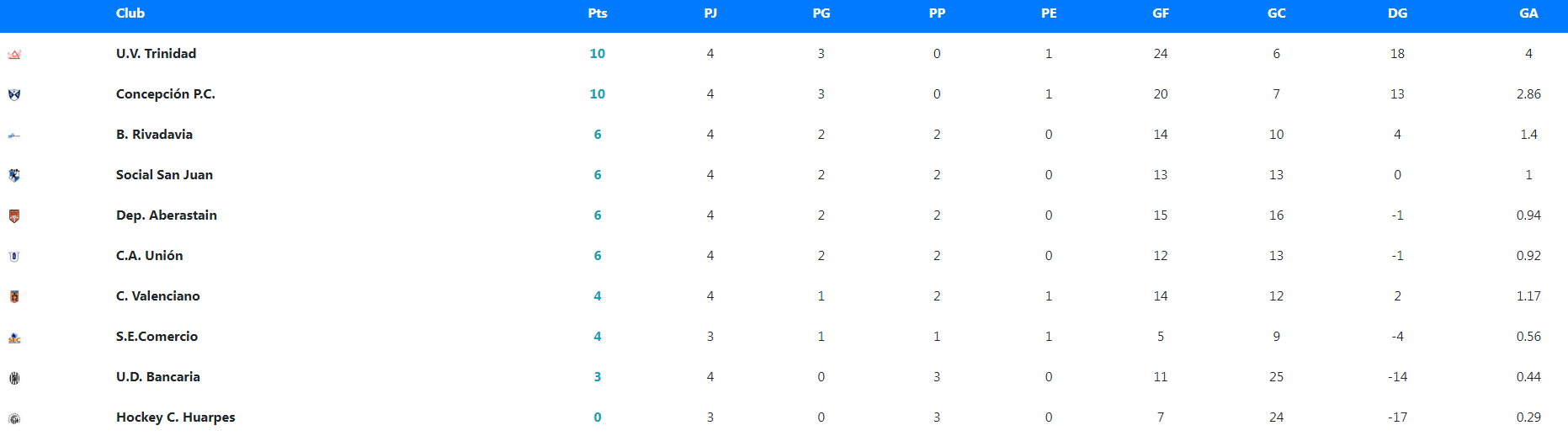
Task: Click the U.V. Trinidad club logo
Action: click(x=14, y=55)
